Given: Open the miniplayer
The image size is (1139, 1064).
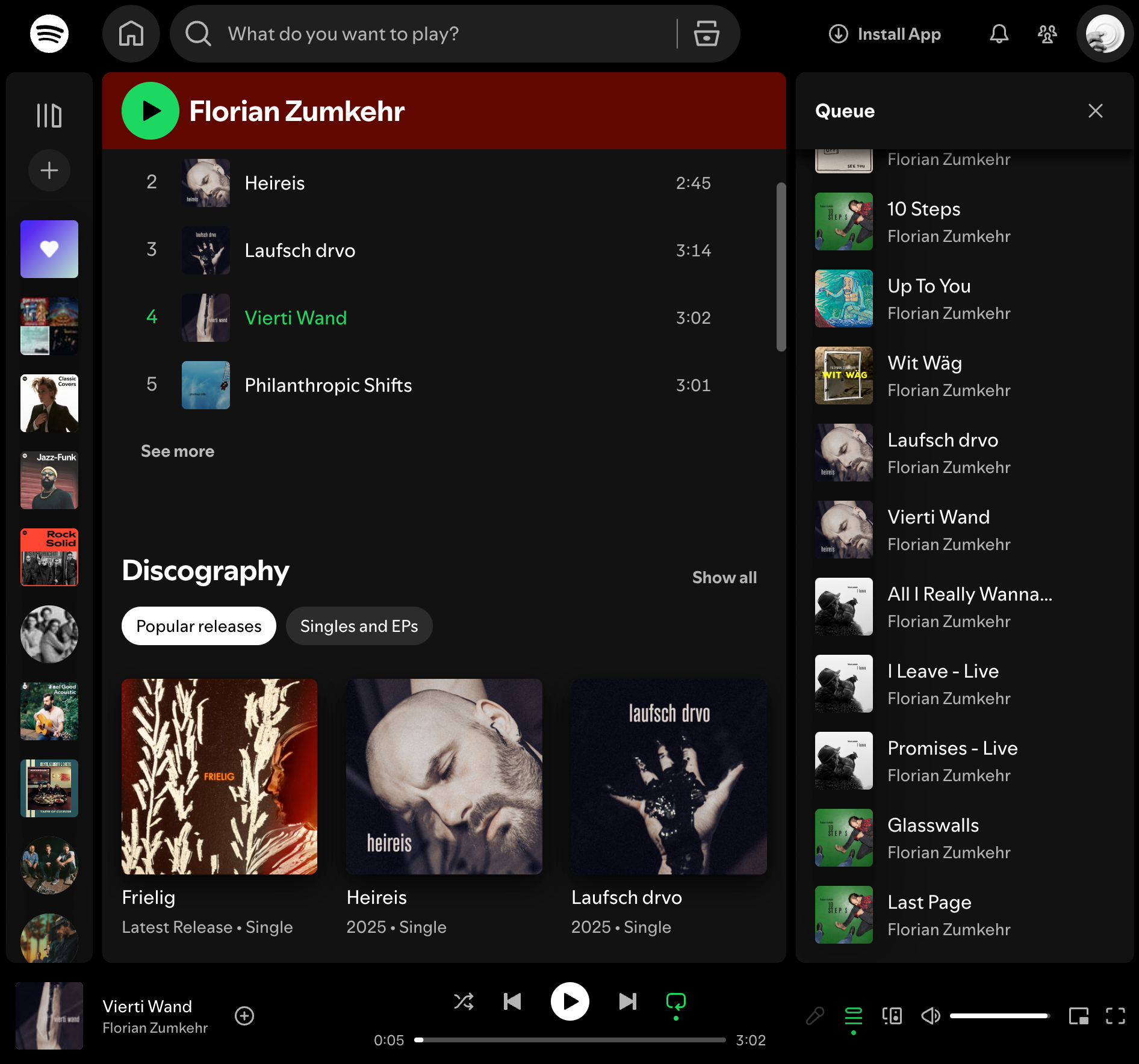Looking at the screenshot, I should (1078, 1016).
